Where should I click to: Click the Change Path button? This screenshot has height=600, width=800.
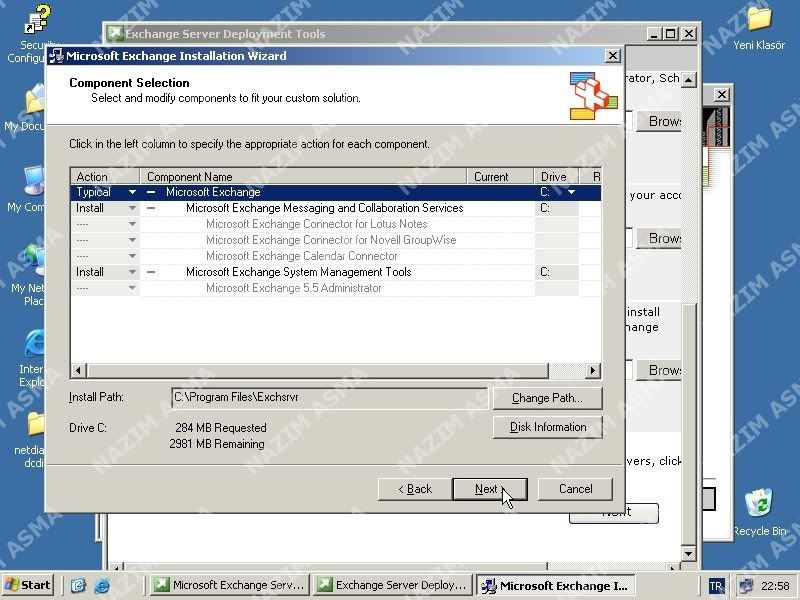pos(547,398)
